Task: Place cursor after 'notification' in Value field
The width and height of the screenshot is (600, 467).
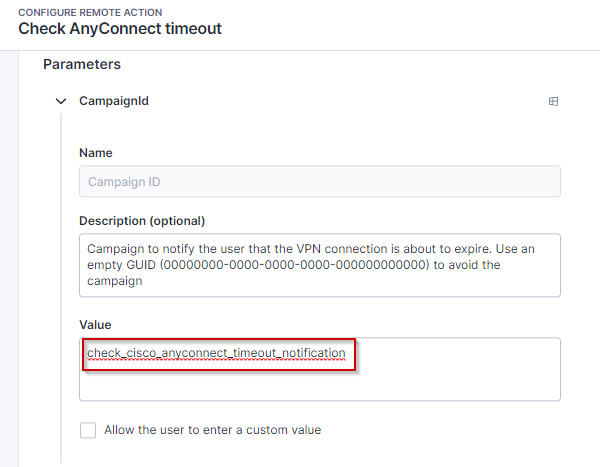Action: [346, 353]
